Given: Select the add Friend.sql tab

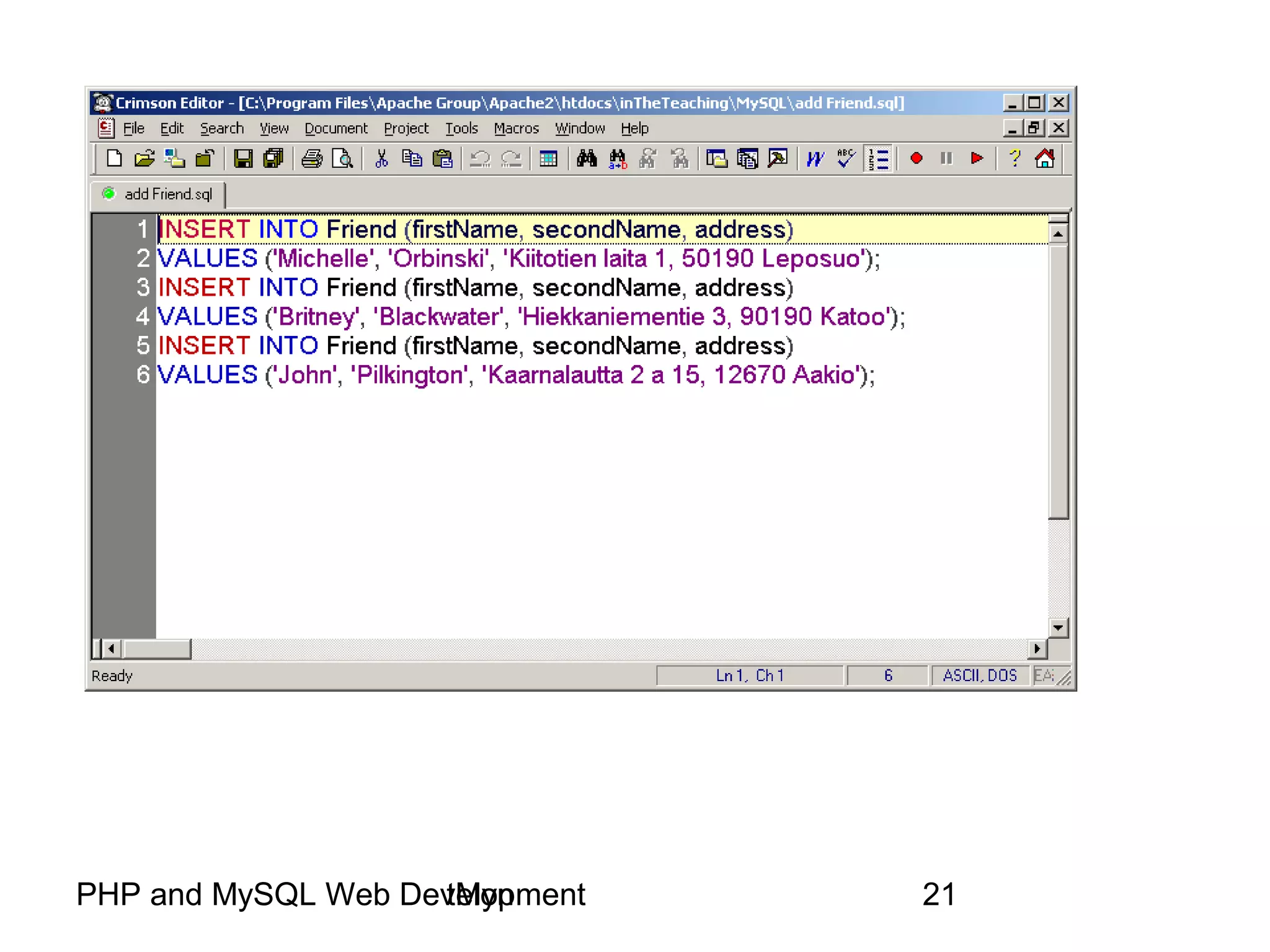Looking at the screenshot, I should pyautogui.click(x=159, y=195).
